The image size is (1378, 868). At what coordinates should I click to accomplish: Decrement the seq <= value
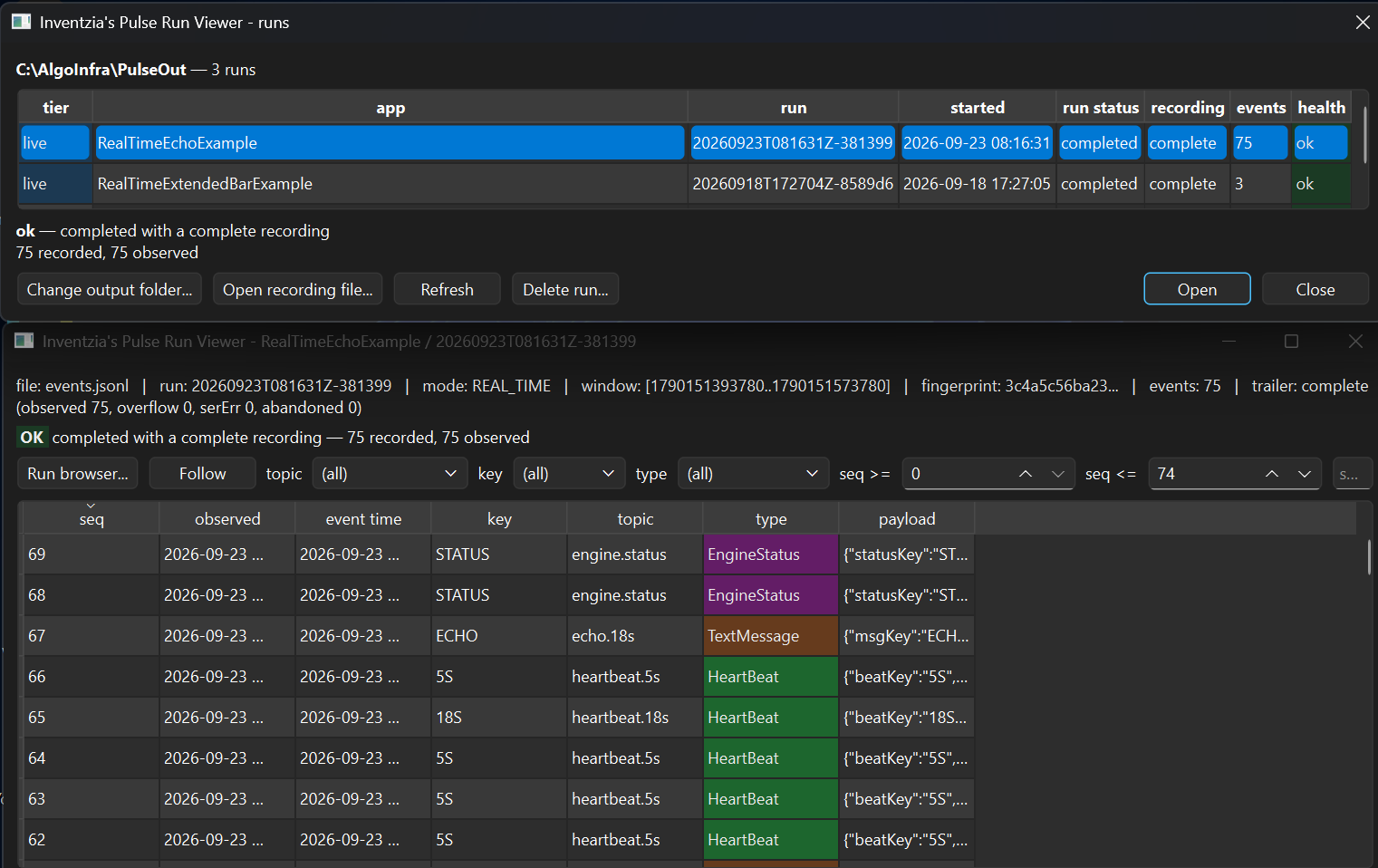(x=1304, y=474)
